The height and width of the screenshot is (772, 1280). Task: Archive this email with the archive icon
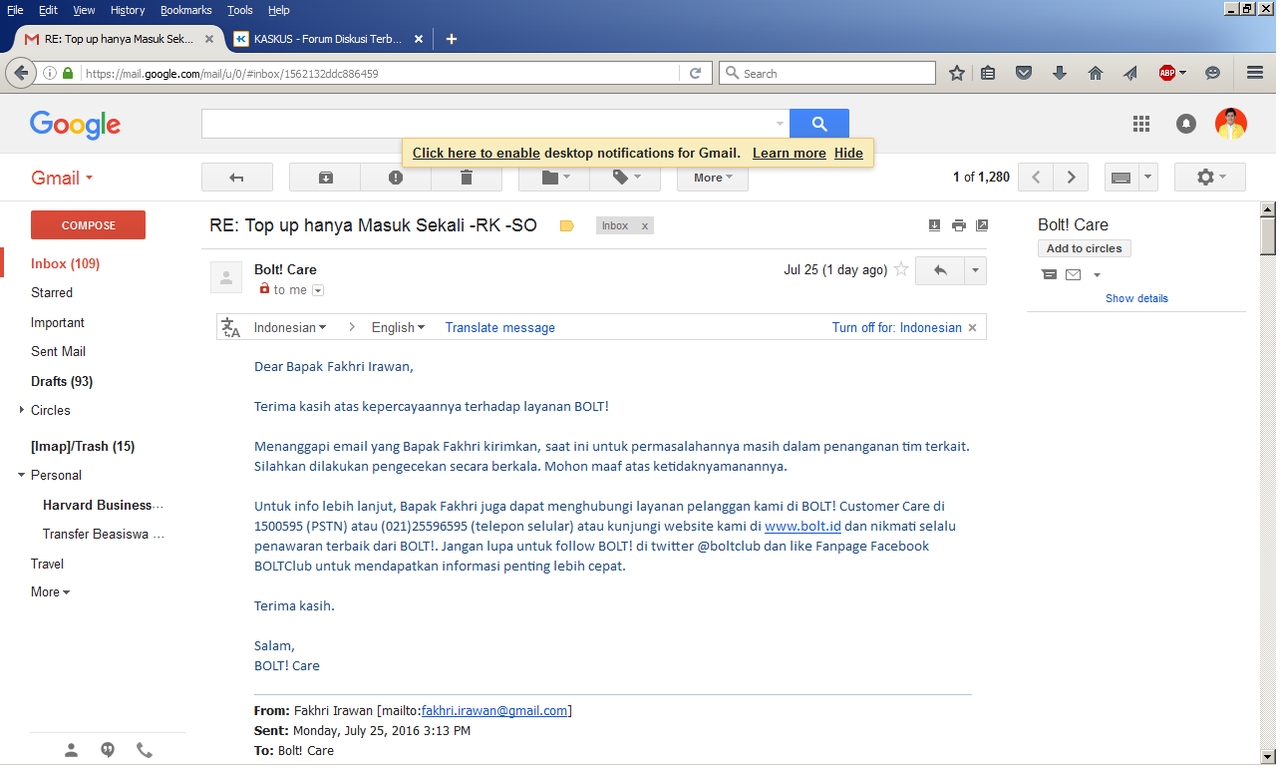pyautogui.click(x=325, y=177)
